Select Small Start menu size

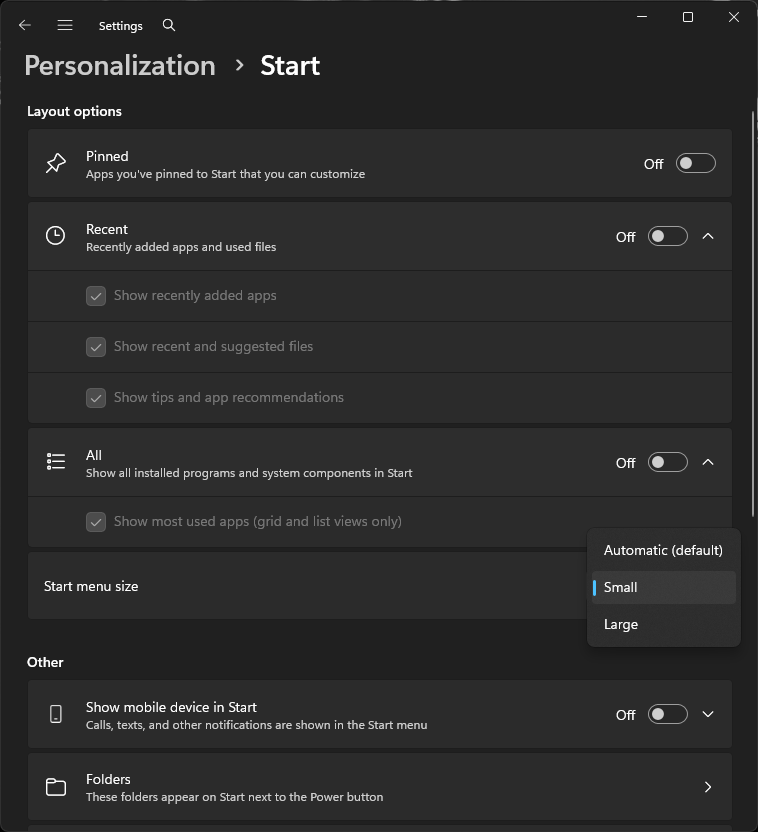point(664,587)
